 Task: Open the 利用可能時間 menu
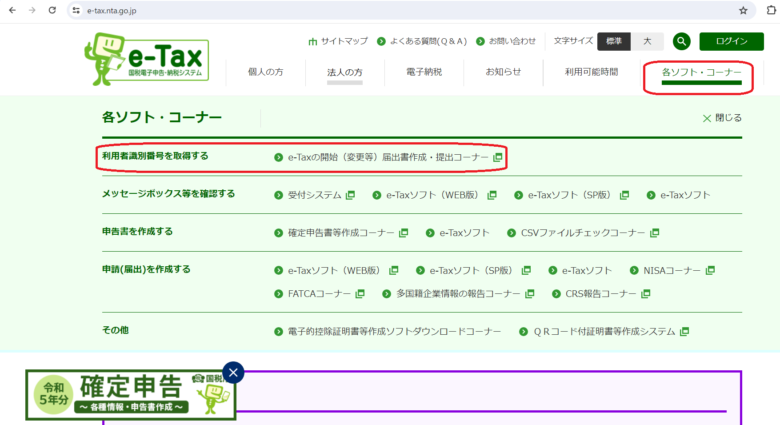(591, 72)
